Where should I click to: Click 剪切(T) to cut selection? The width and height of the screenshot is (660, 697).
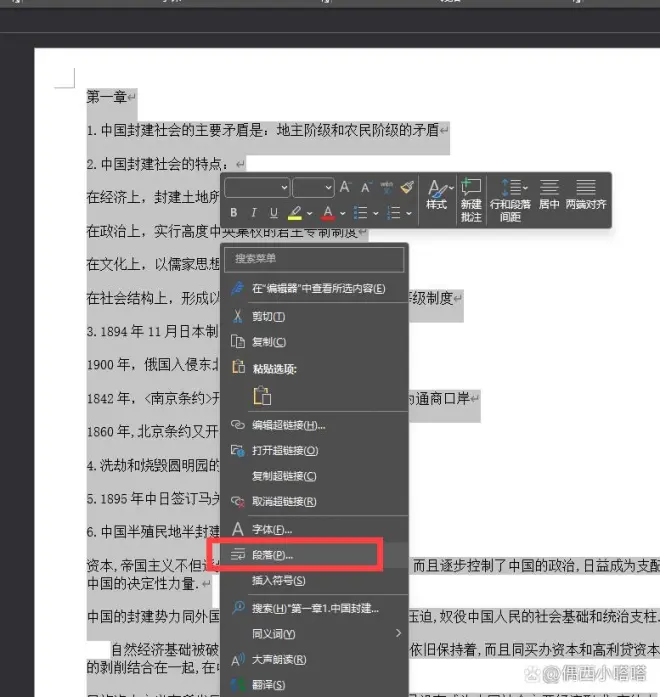point(269,316)
